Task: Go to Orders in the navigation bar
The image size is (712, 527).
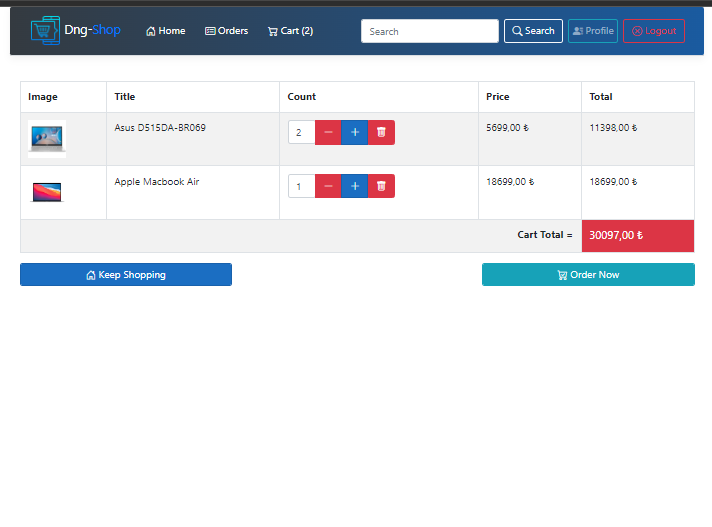Action: coord(226,31)
